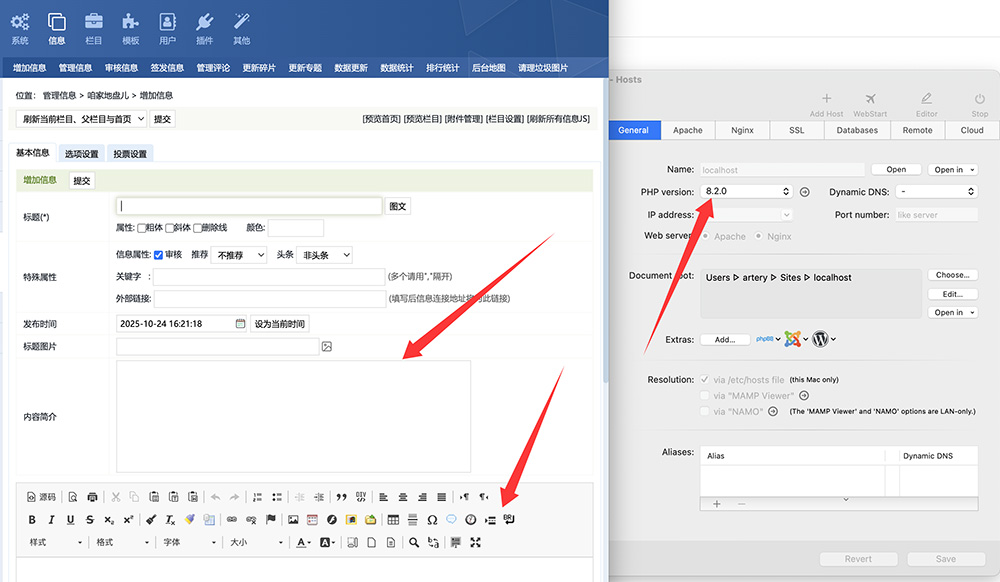Click the Choose... document root button
The height and width of the screenshot is (582, 1000).
[x=952, y=275]
